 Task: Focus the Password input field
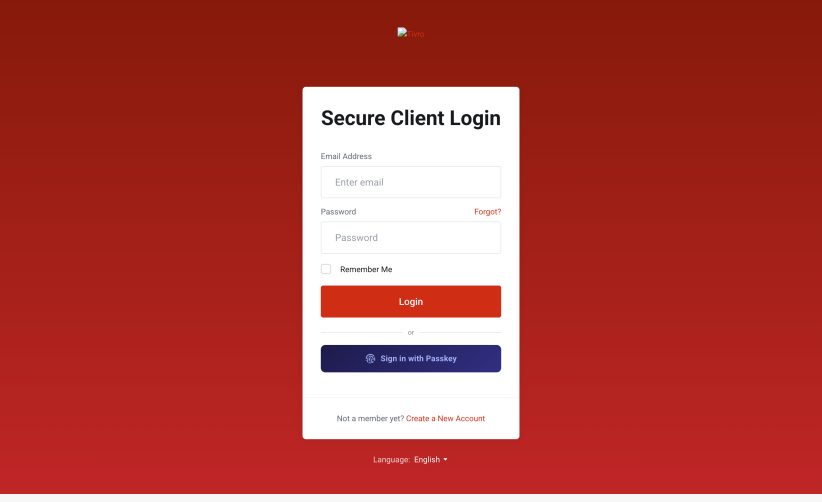pyautogui.click(x=411, y=238)
